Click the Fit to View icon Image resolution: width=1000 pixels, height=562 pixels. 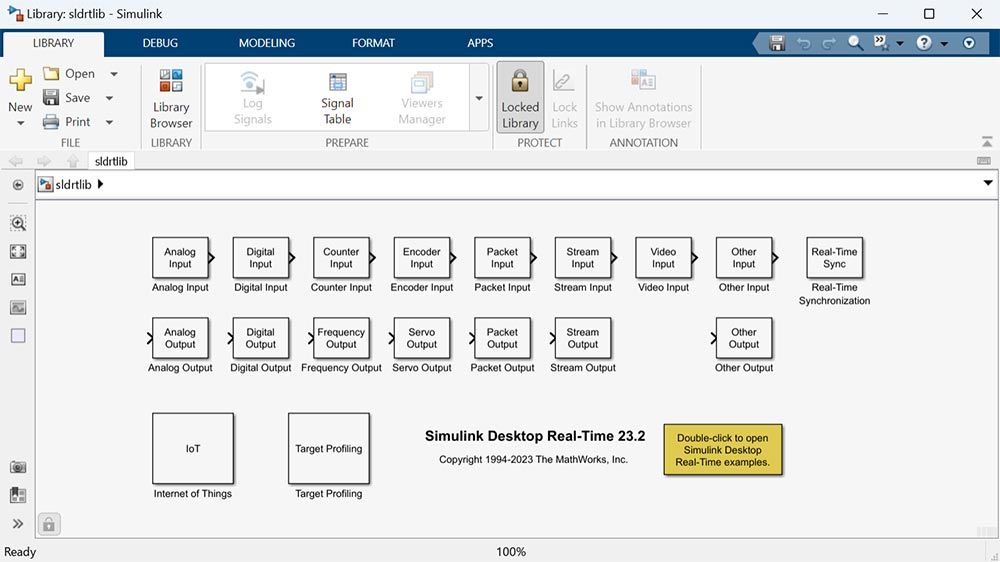[18, 252]
